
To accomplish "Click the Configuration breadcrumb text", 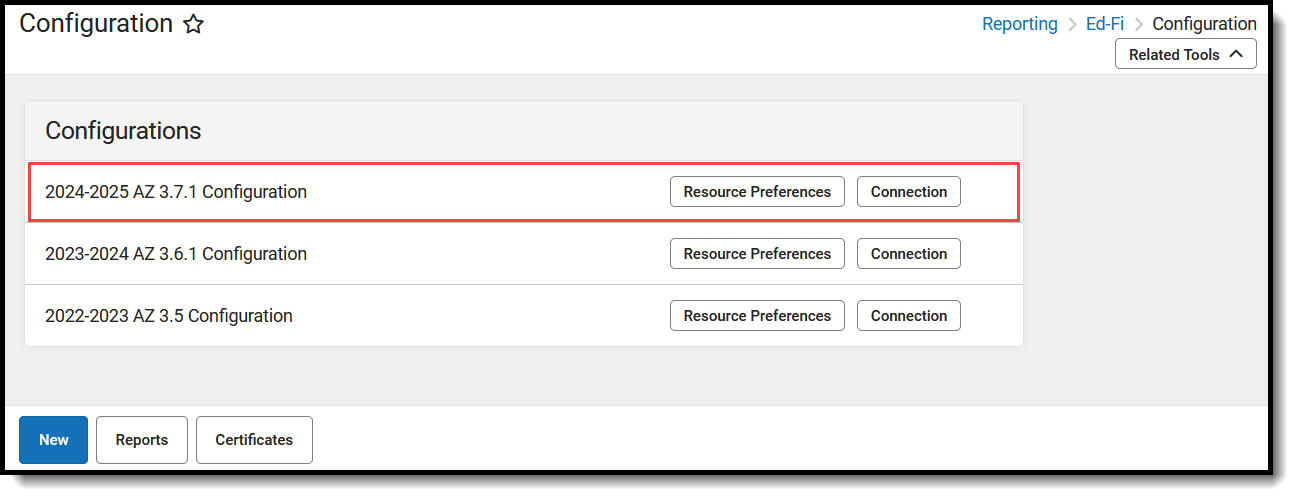I will coord(1204,24).
